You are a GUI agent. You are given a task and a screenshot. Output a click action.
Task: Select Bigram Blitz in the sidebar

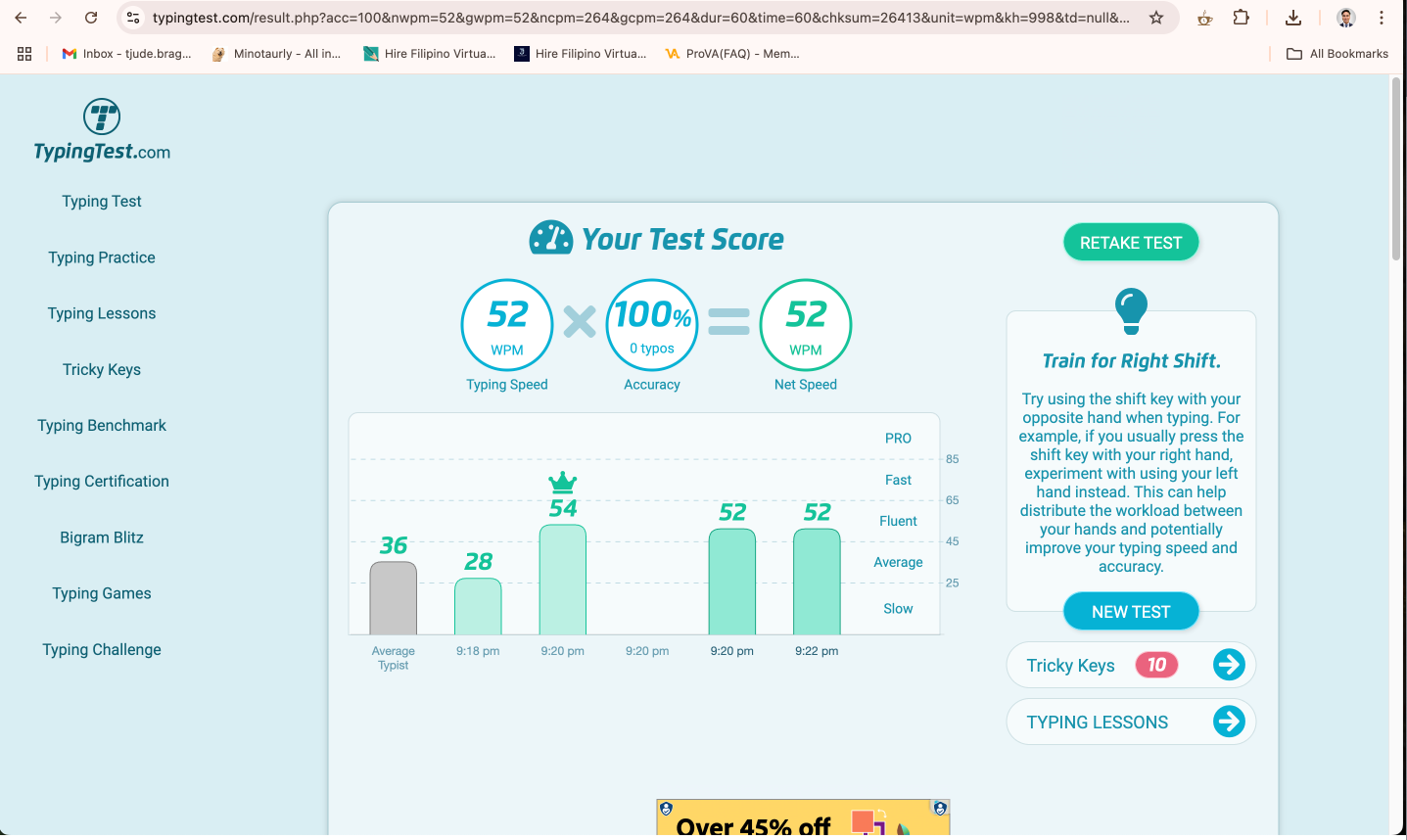tap(102, 537)
